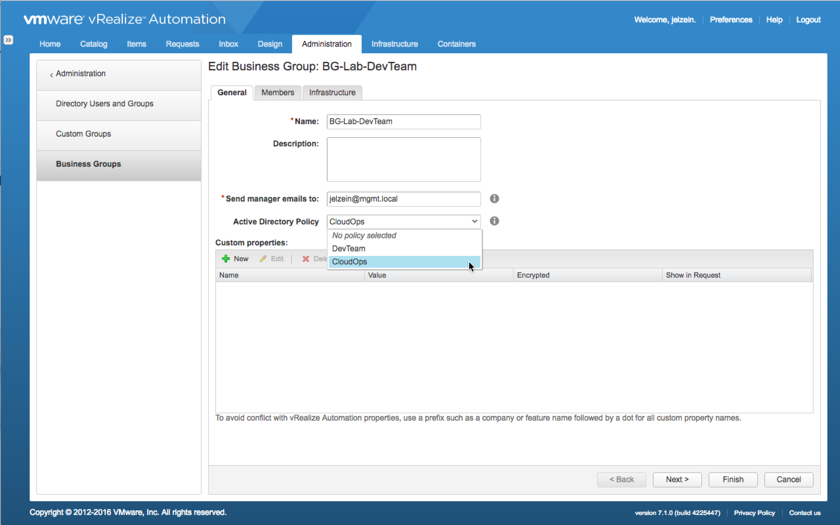Go back using the Administration chevron
Image resolution: width=840 pixels, height=525 pixels.
[52, 75]
